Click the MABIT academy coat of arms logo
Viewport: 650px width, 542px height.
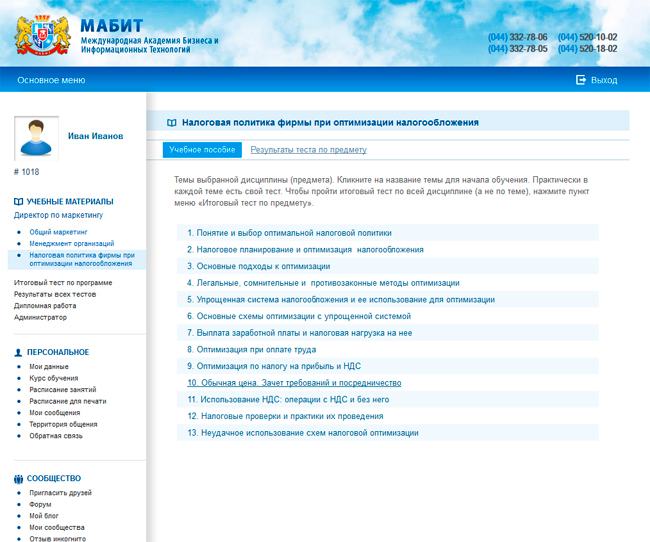tap(38, 33)
